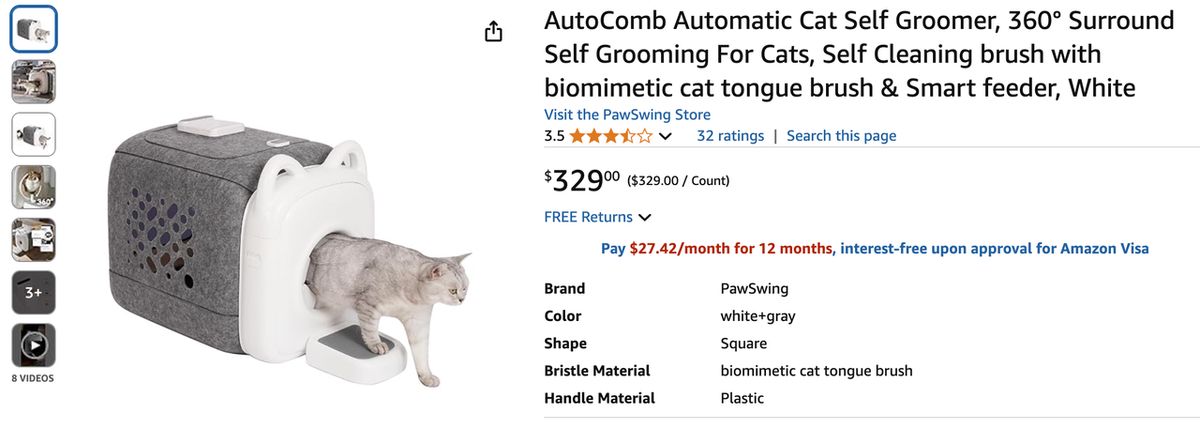1200x428 pixels.
Task: Click the share icon above the product image
Action: [x=493, y=32]
